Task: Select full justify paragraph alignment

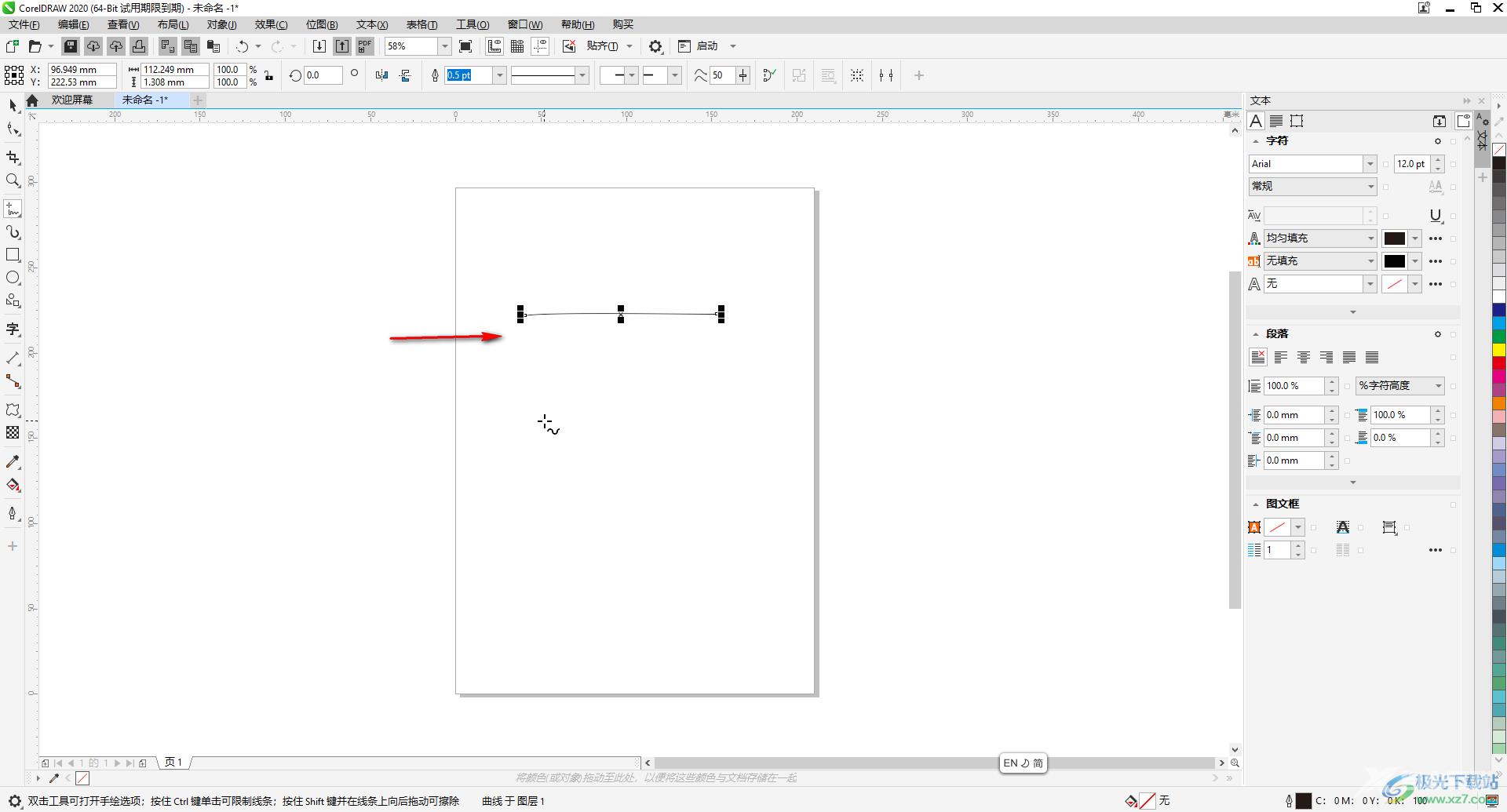Action: pyautogui.click(x=1349, y=357)
